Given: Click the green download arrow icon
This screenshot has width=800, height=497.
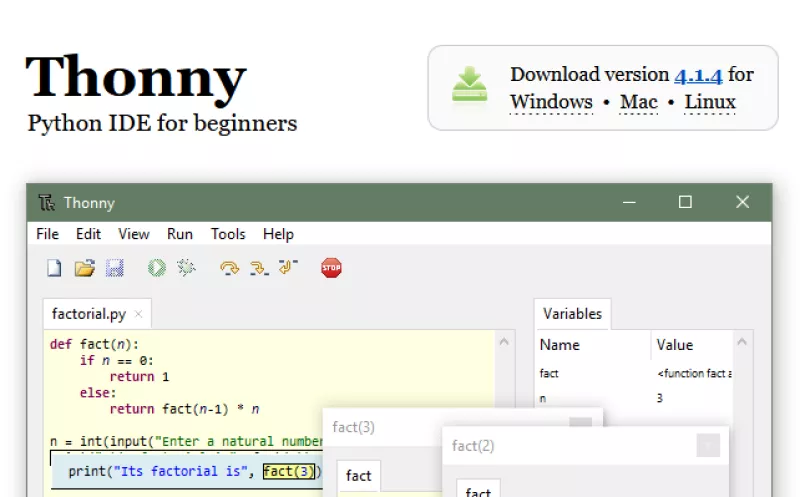Looking at the screenshot, I should (x=469, y=85).
